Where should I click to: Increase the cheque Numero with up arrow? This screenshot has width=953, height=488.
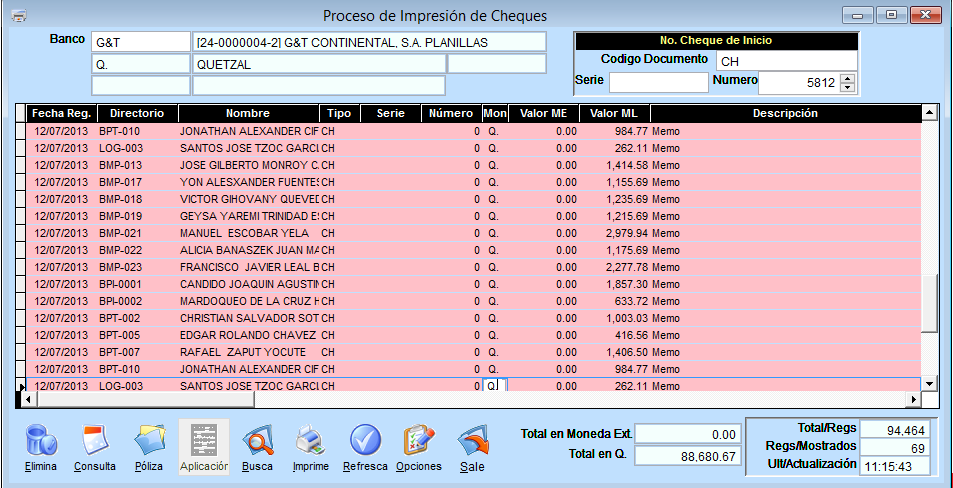848,78
